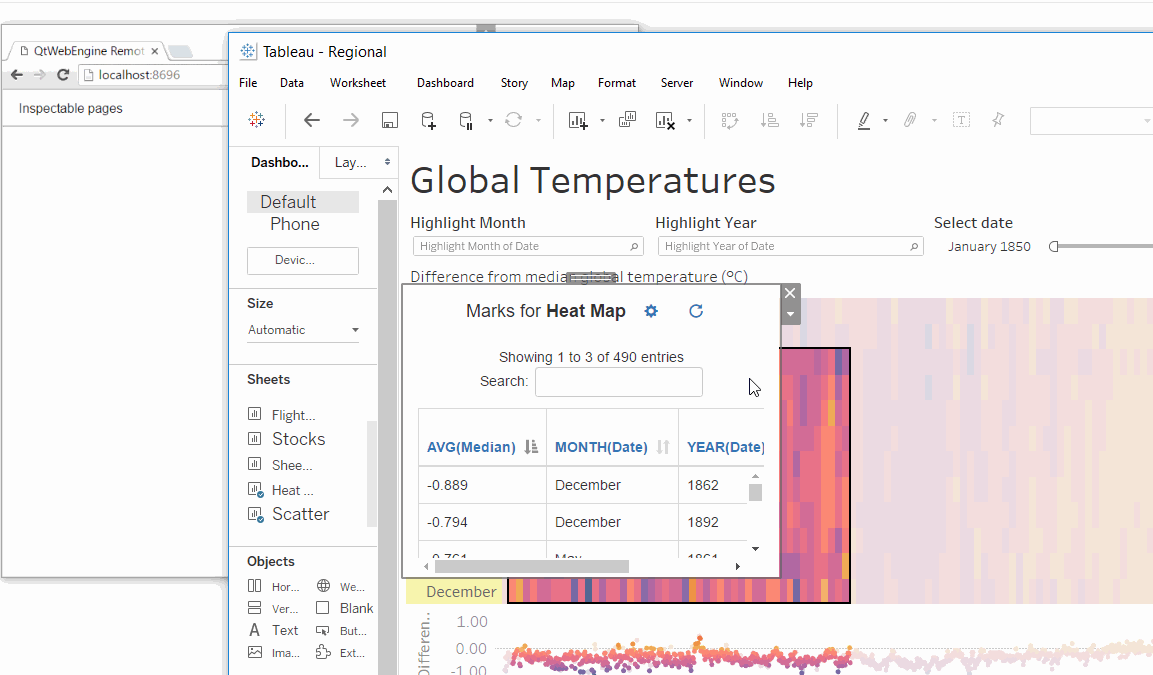1153x675 pixels.
Task: Click the Clear Sheet toolbar icon
Action: point(665,120)
